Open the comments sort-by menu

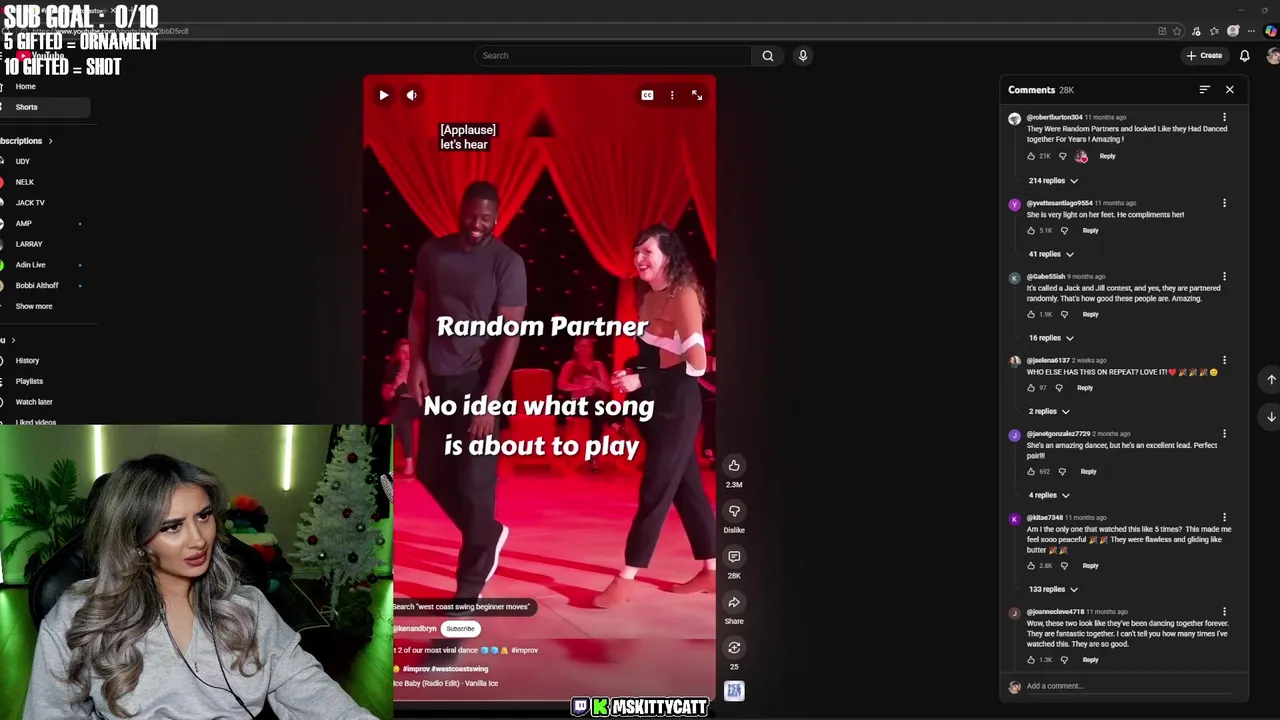pos(1204,90)
